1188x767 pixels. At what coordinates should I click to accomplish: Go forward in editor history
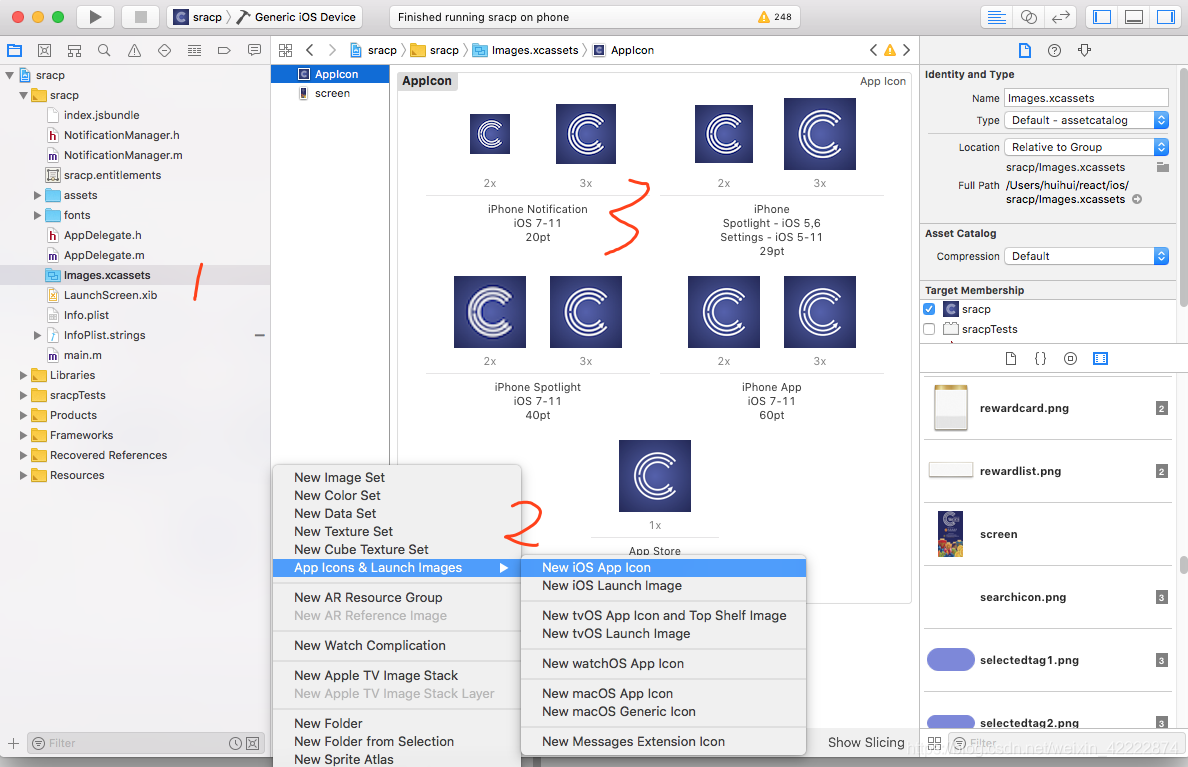pyautogui.click(x=332, y=50)
